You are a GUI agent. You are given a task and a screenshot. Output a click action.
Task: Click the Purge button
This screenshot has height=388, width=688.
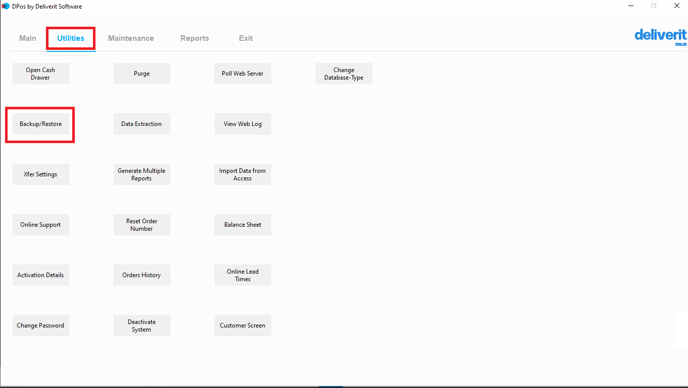142,73
